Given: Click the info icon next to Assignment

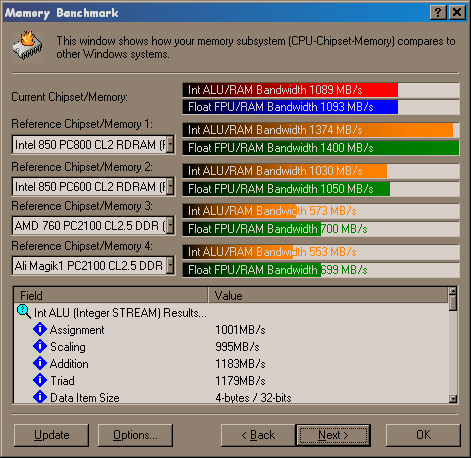Looking at the screenshot, I should tap(40, 329).
